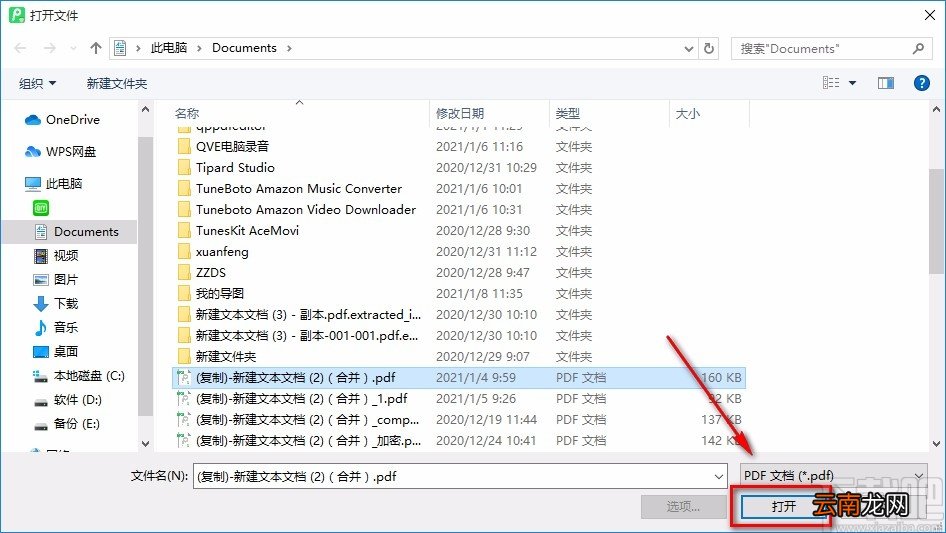Go back with the left arrow
The width and height of the screenshot is (946, 533).
pyautogui.click(x=20, y=48)
